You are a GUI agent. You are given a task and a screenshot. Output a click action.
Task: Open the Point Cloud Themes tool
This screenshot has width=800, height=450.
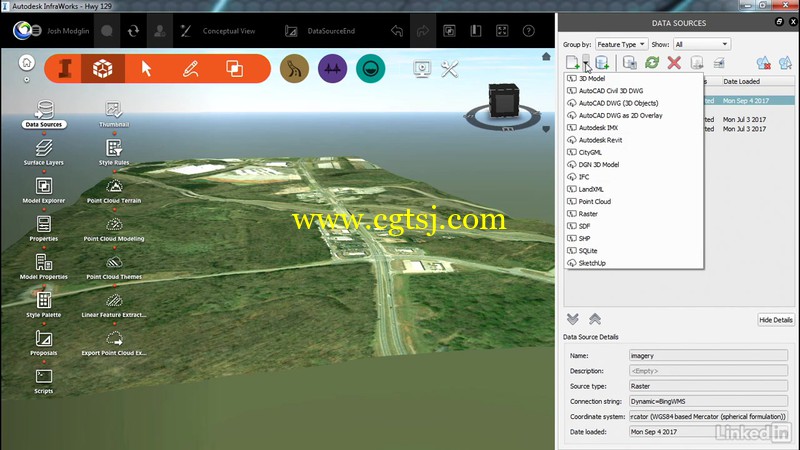pos(114,266)
